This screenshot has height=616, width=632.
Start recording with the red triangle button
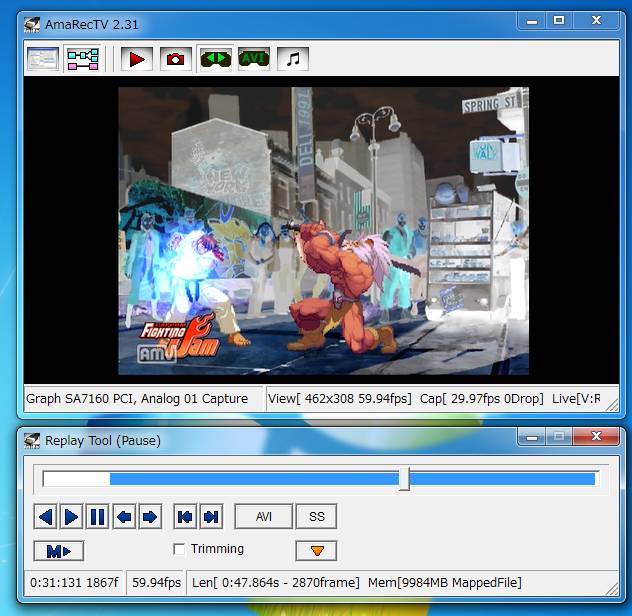tap(137, 59)
